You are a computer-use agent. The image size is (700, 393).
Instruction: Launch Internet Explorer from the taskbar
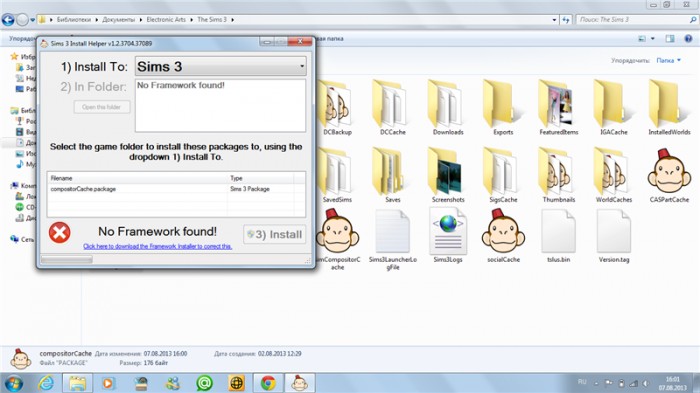coord(46,383)
